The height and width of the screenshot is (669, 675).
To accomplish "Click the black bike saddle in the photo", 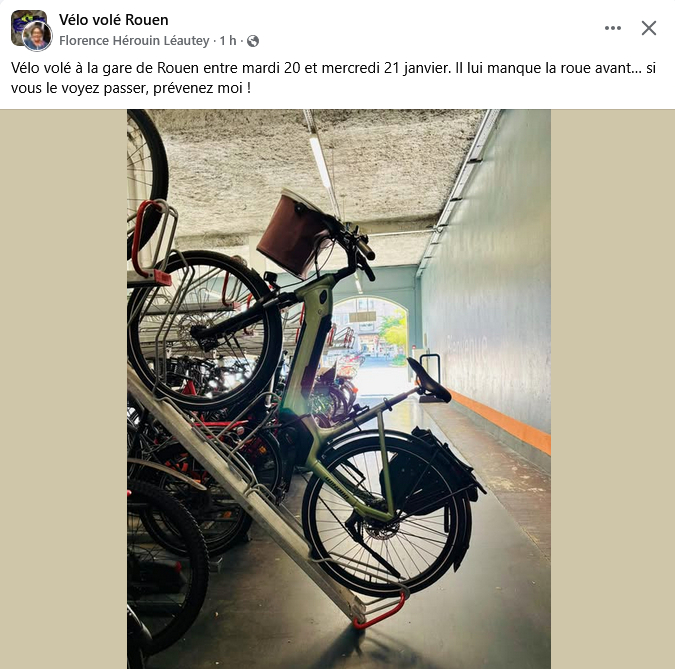I will click(427, 381).
